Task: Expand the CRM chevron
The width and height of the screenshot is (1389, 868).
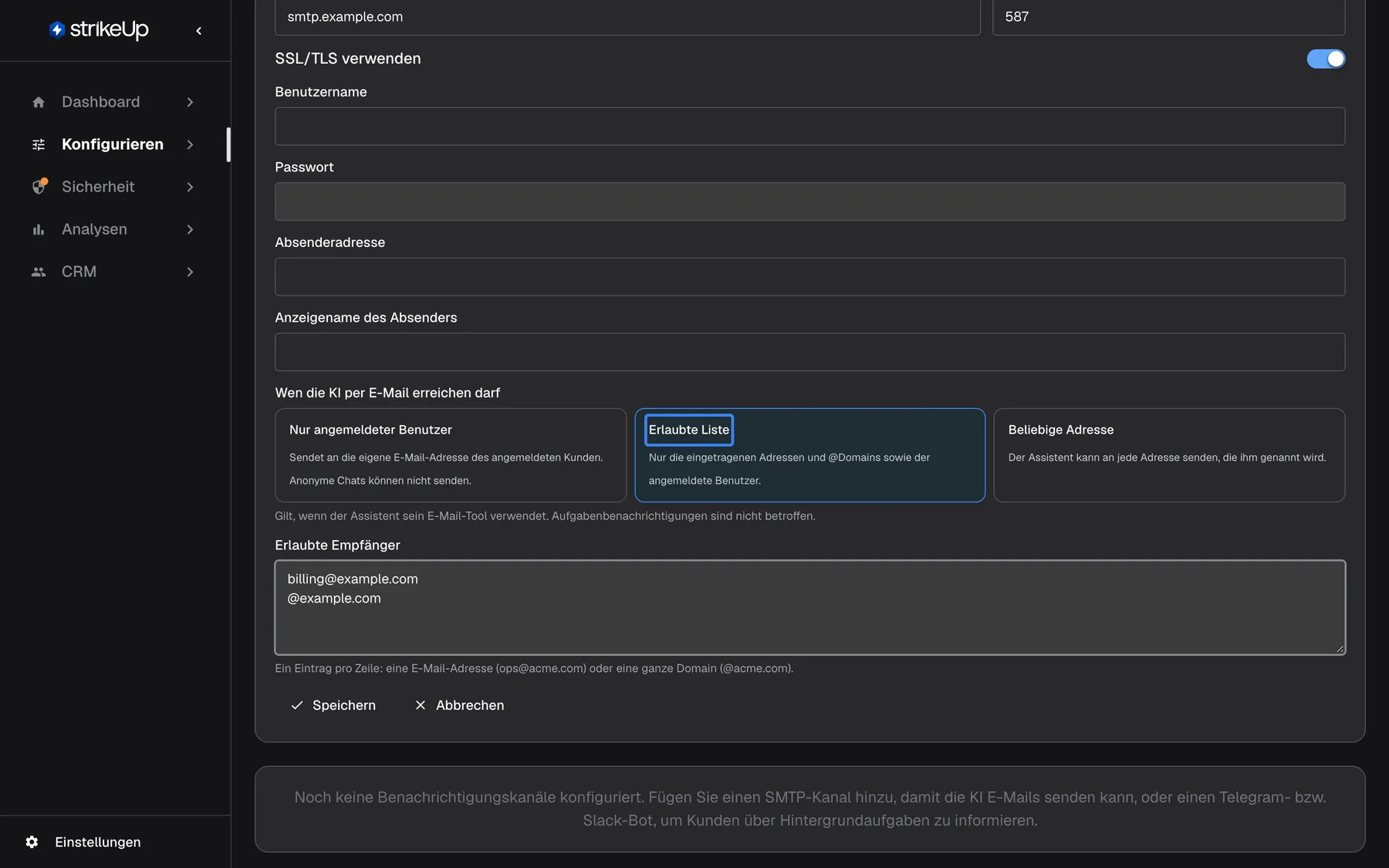Action: pyautogui.click(x=190, y=272)
